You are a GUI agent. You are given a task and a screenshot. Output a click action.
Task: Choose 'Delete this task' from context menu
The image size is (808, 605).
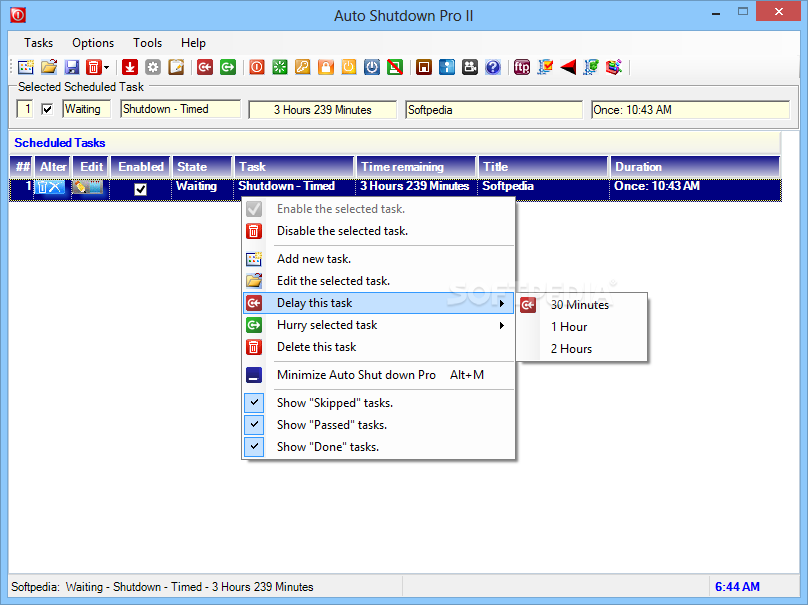click(379, 347)
